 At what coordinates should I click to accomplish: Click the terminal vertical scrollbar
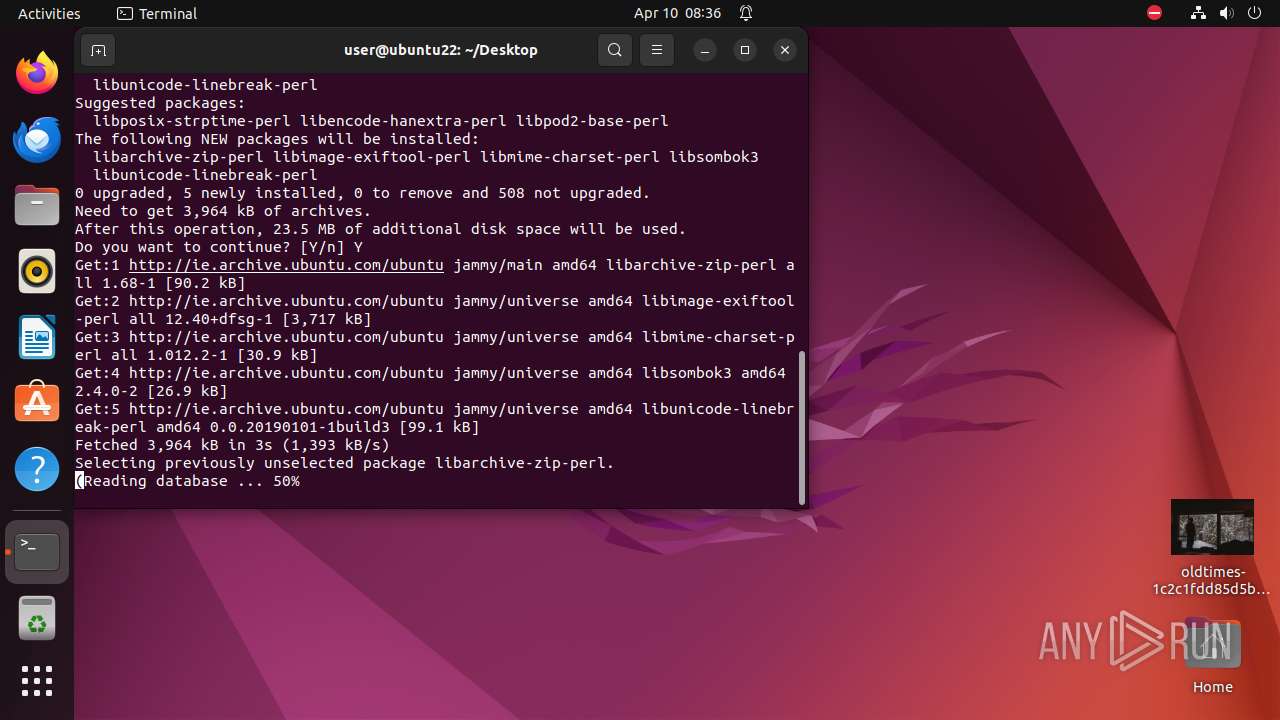tap(801, 427)
